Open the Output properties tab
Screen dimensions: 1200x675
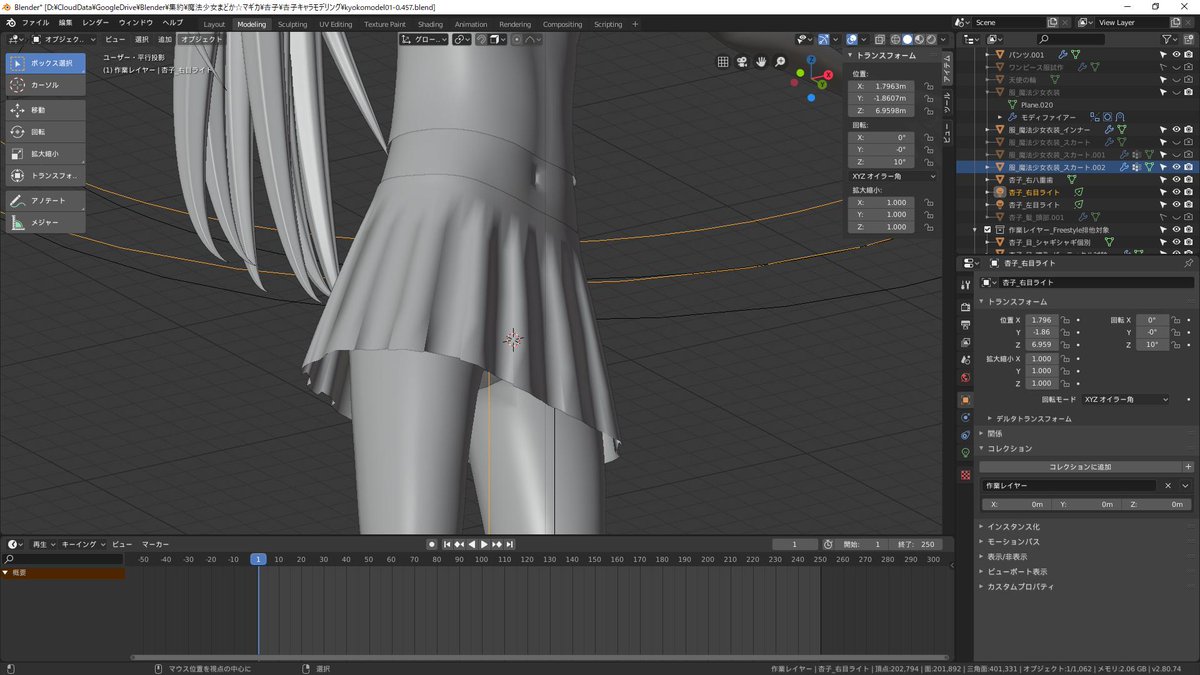[x=965, y=325]
